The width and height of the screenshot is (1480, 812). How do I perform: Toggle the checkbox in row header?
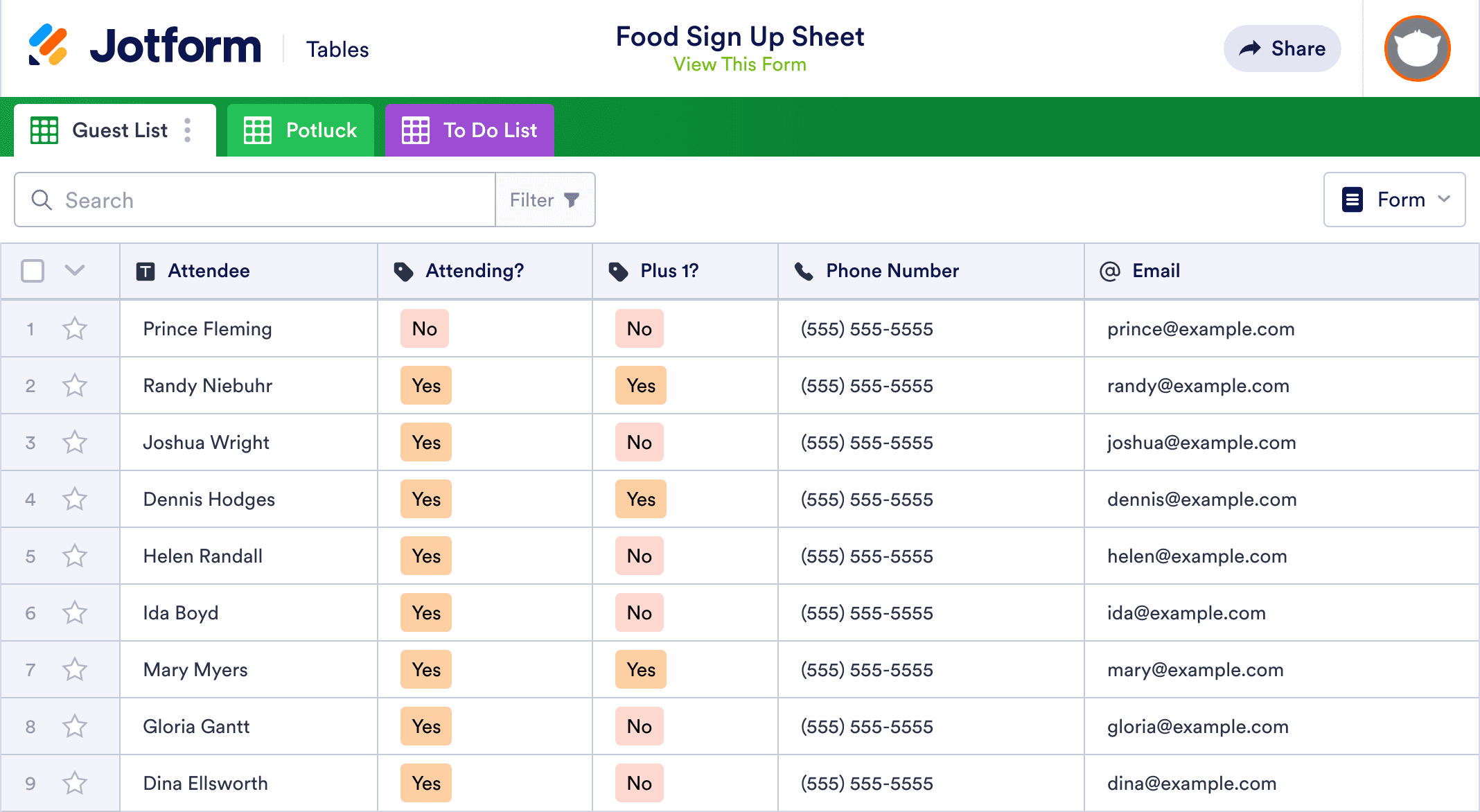pyautogui.click(x=33, y=271)
